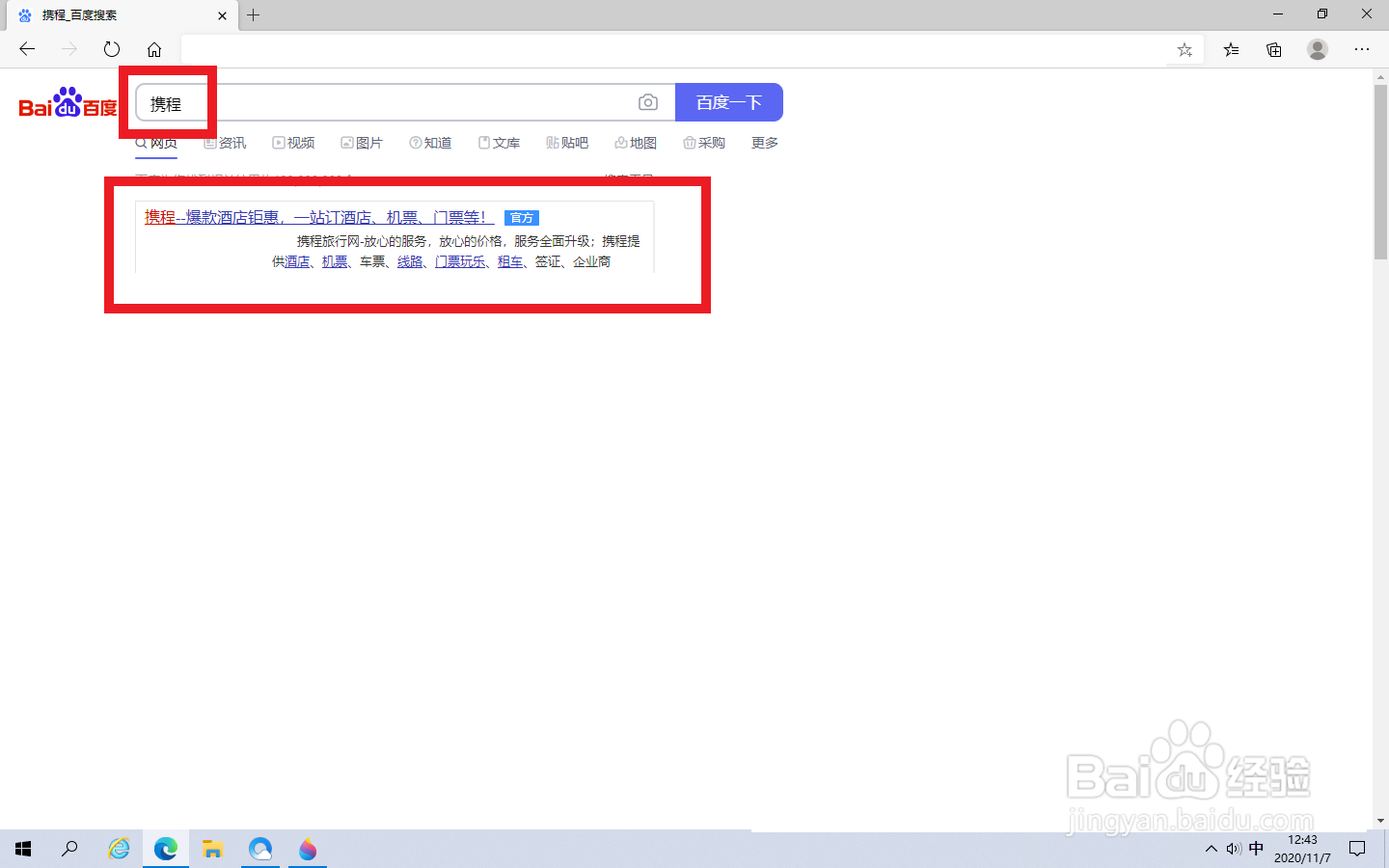Open Edge settings and more menu
This screenshot has width=1389, height=868.
coord(1362,49)
